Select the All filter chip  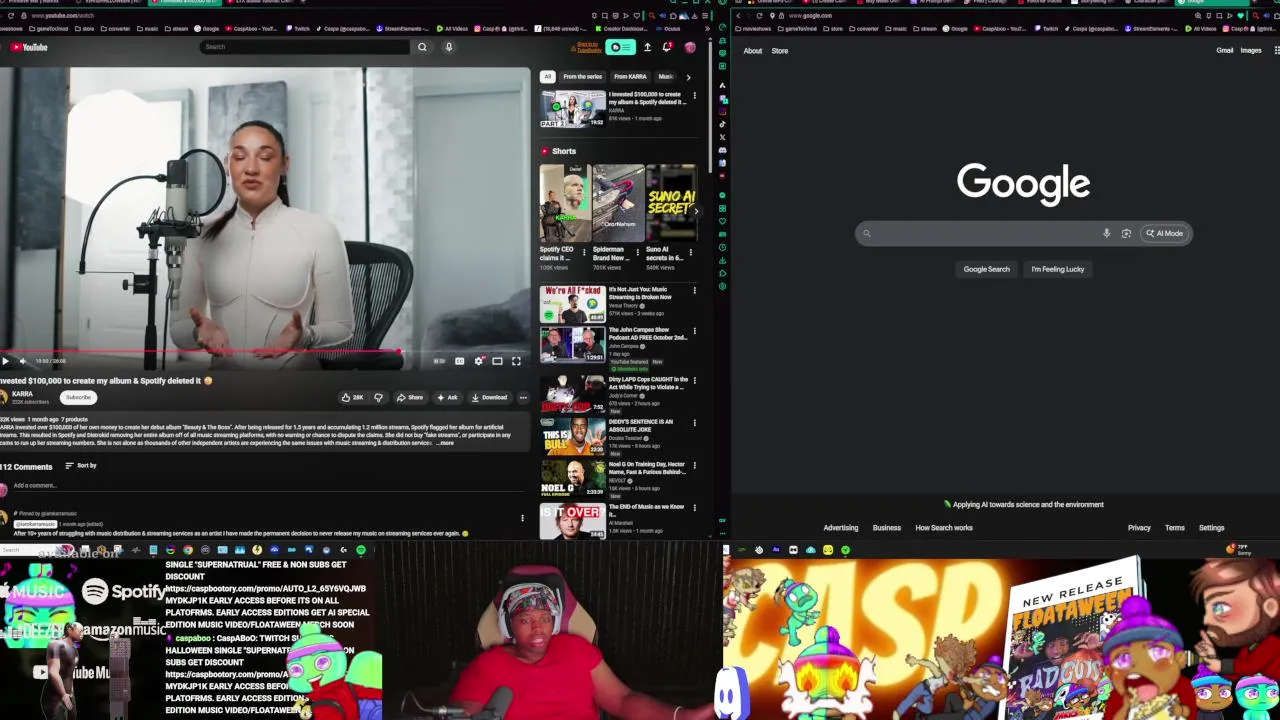pos(547,77)
